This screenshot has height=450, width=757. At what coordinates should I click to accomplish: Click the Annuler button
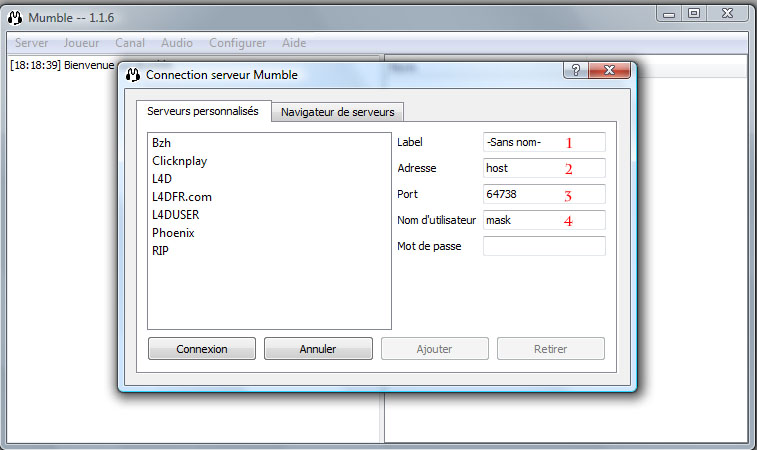[x=318, y=349]
